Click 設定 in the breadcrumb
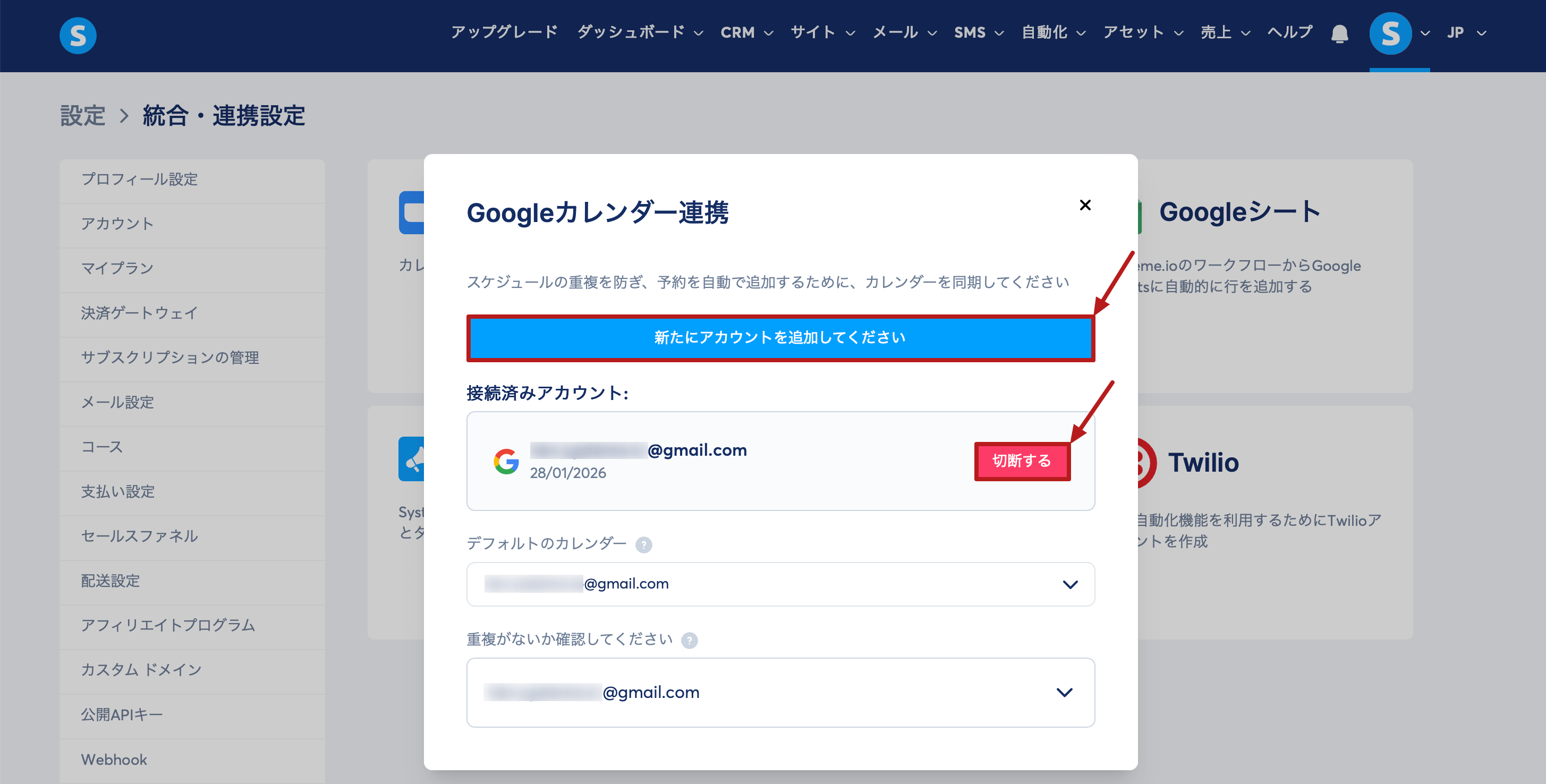 (83, 116)
